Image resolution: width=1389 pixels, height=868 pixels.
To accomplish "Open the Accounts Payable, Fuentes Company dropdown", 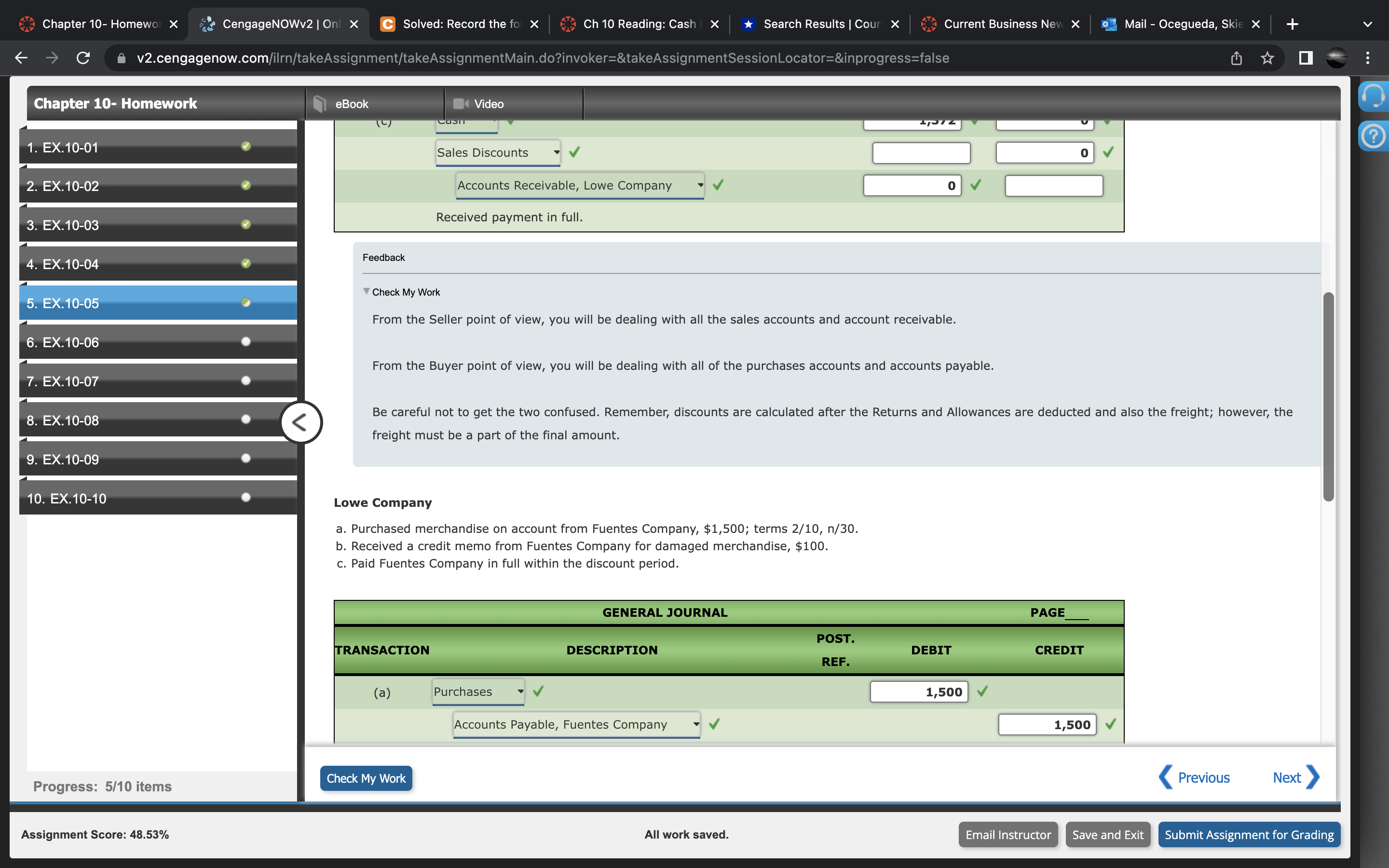I will click(576, 724).
